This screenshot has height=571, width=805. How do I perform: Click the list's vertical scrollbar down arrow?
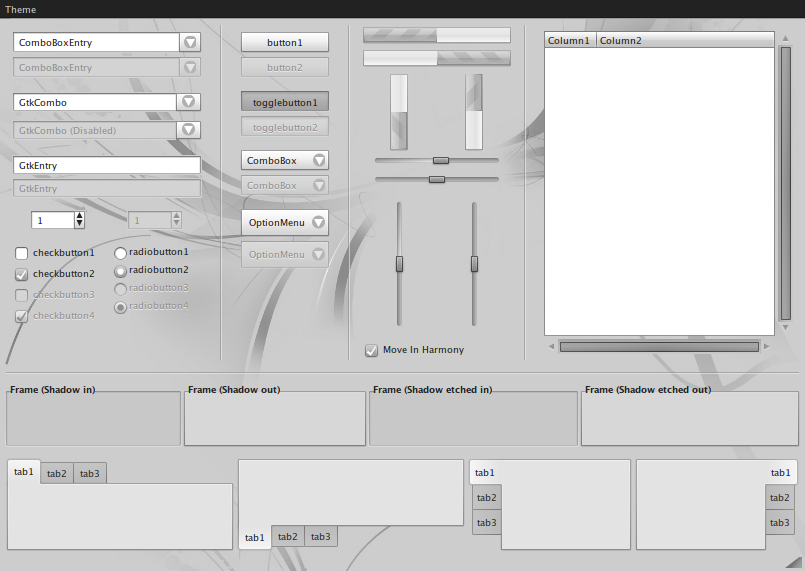coord(785,328)
